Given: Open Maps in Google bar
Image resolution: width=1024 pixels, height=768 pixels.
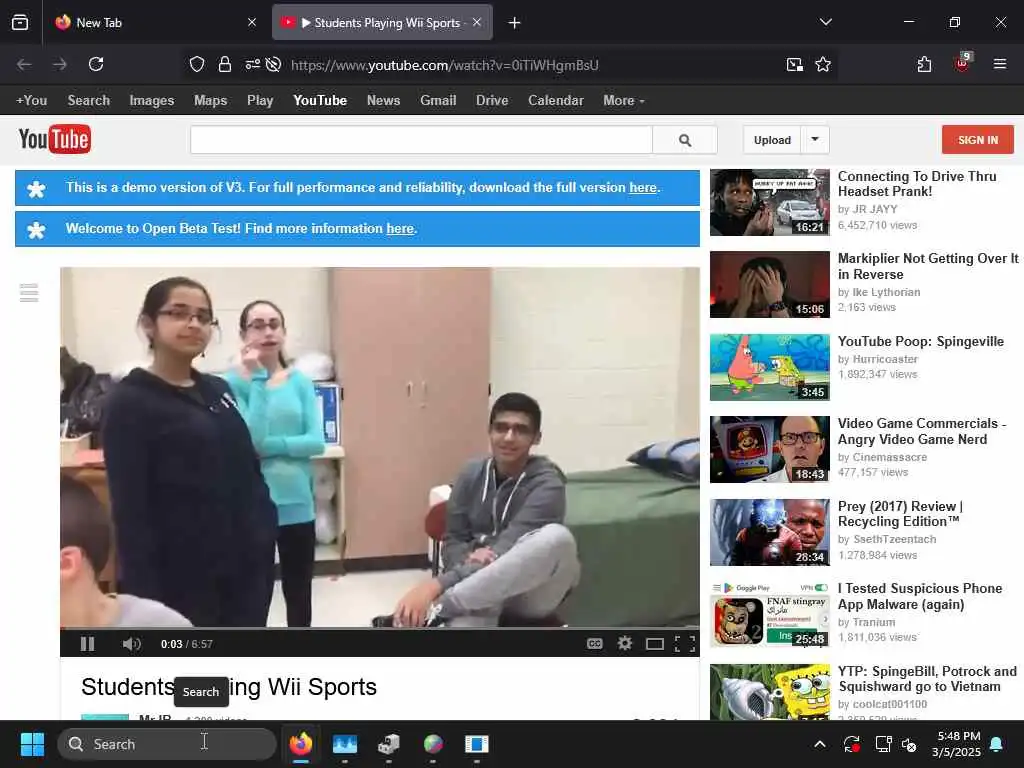Looking at the screenshot, I should pos(210,101).
